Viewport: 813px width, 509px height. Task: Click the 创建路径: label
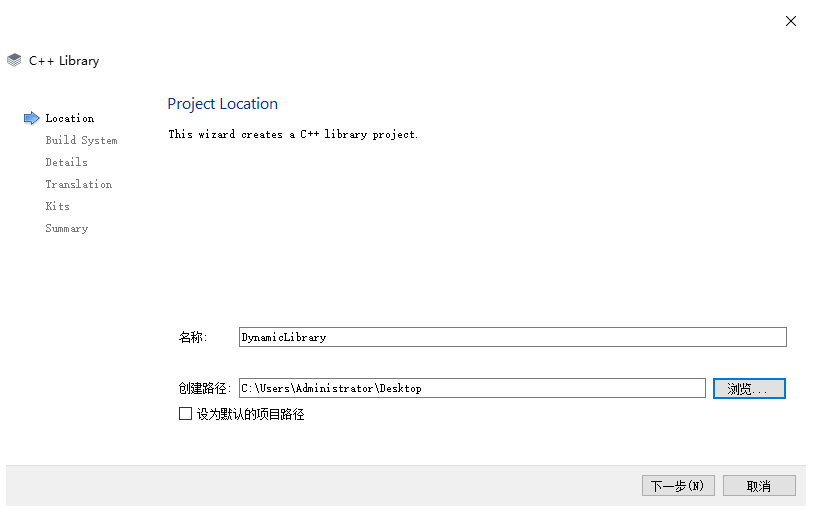pos(205,389)
